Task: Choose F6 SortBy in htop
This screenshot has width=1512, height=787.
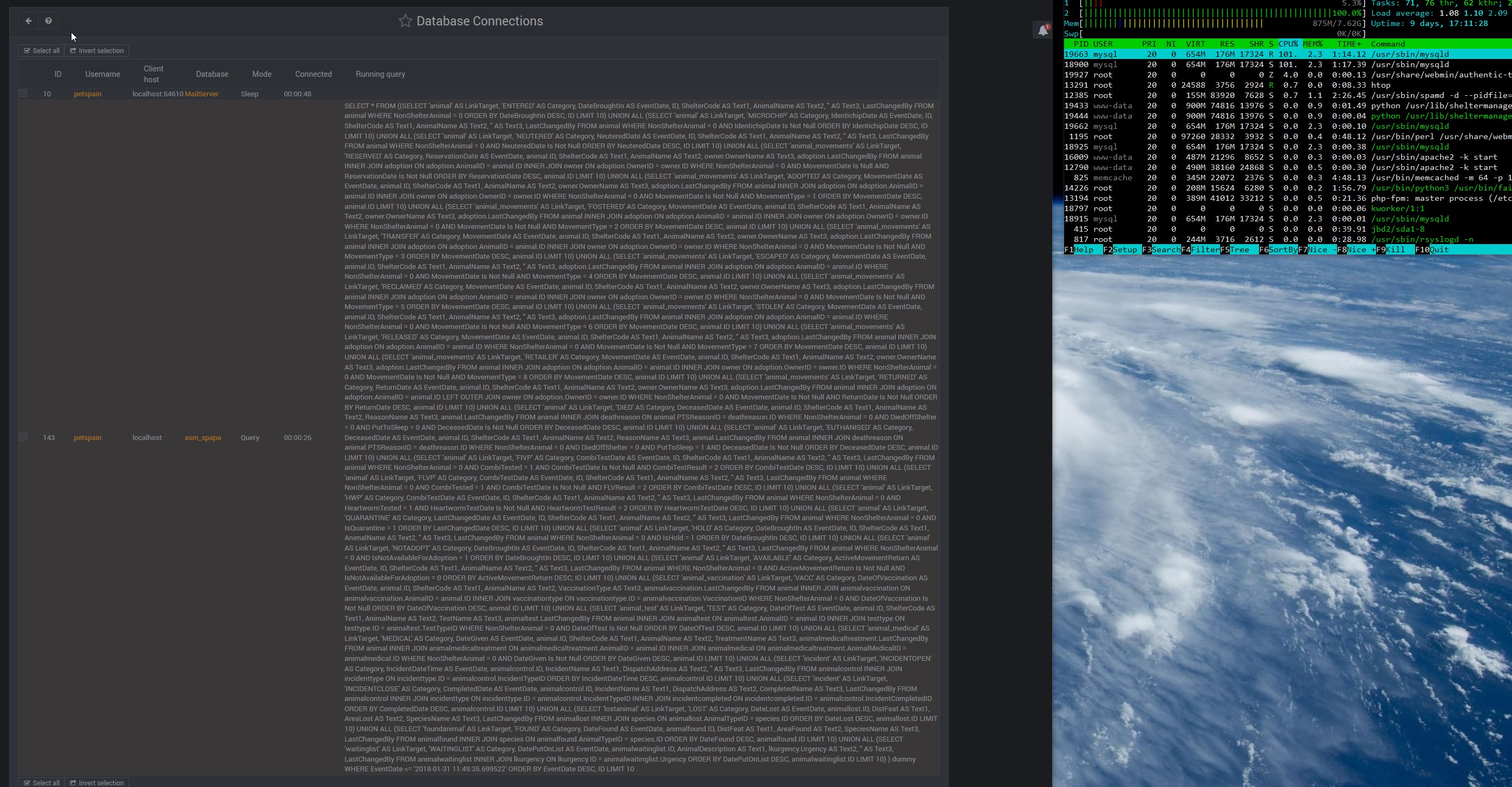Action: point(1280,249)
